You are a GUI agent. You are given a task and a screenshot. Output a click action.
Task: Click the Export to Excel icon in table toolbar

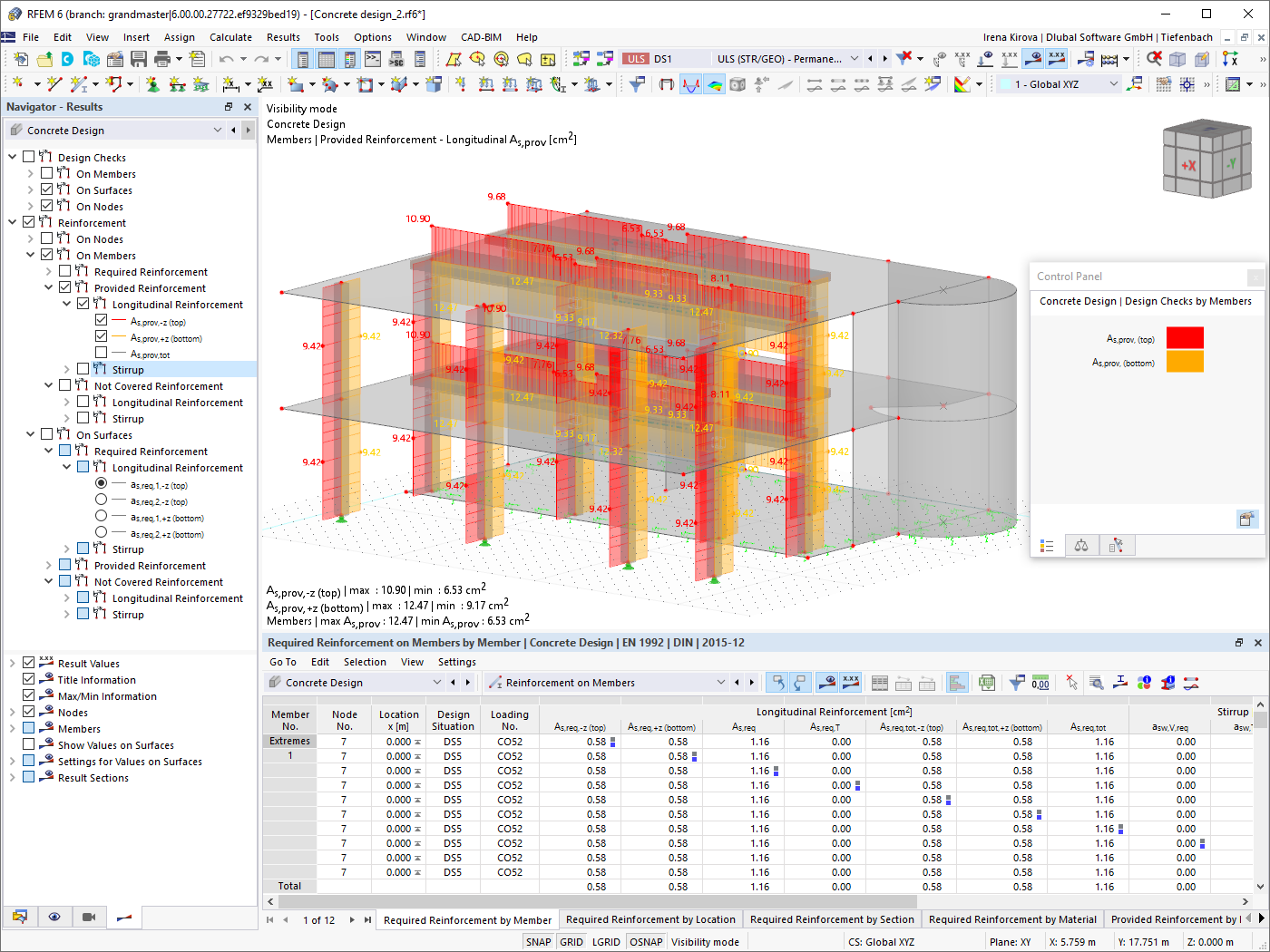[987, 682]
